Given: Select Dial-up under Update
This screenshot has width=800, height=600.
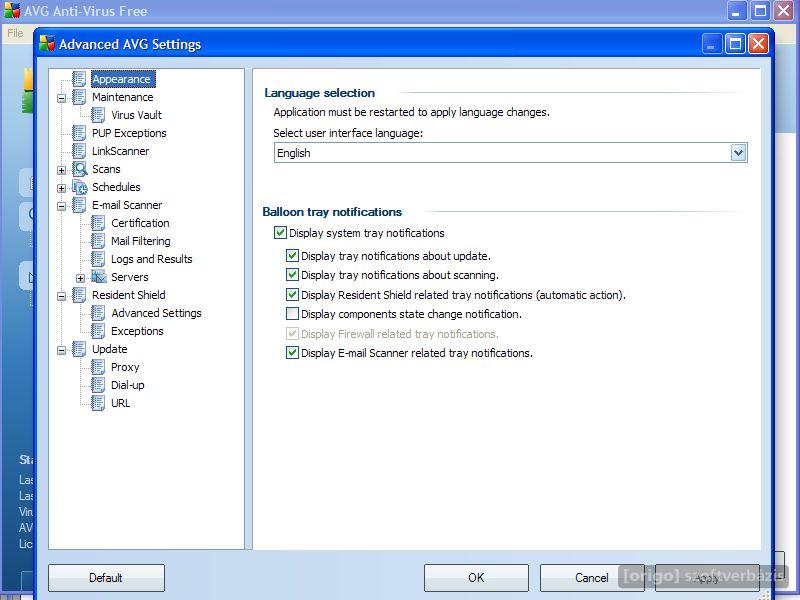Looking at the screenshot, I should [x=128, y=385].
